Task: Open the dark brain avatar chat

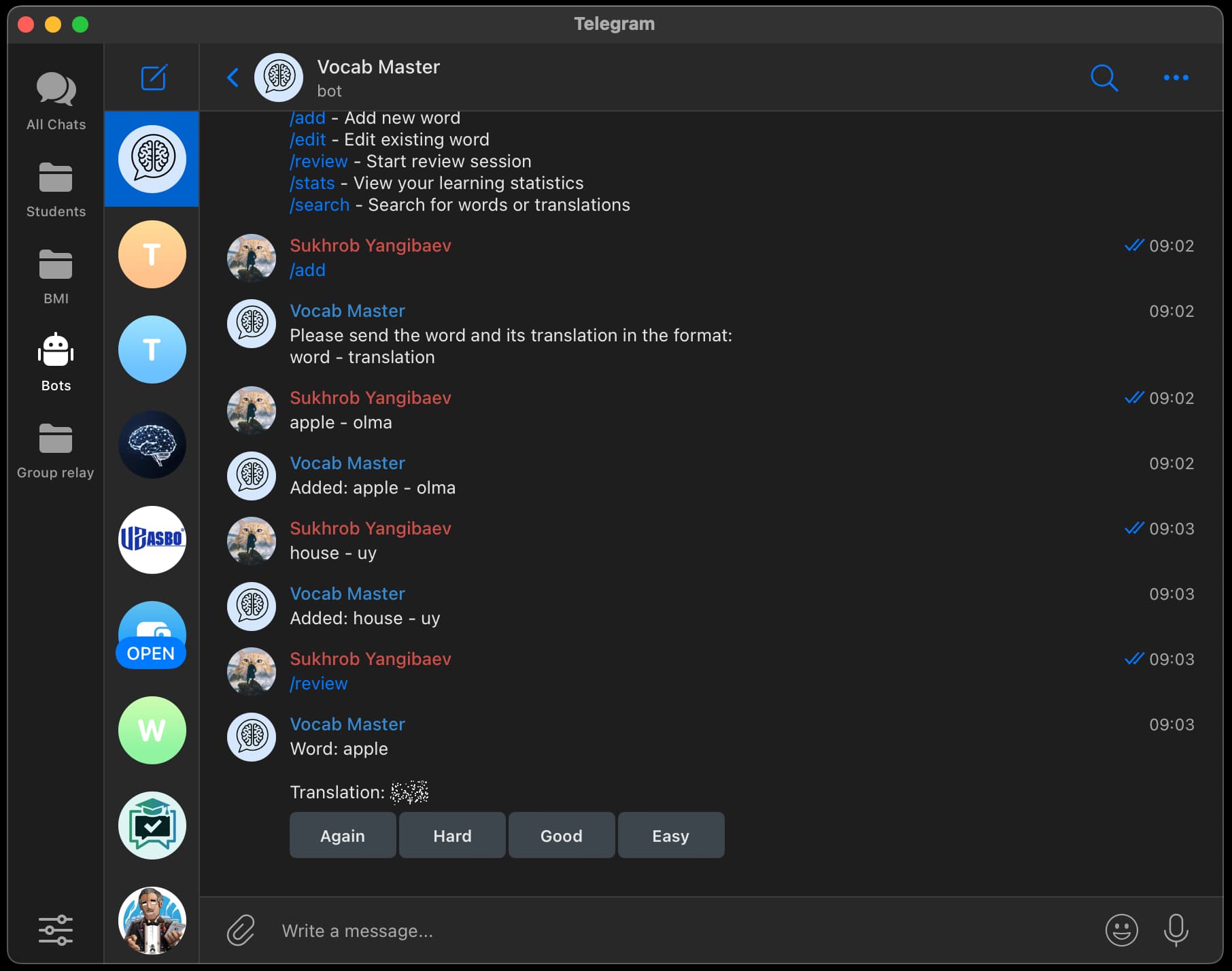Action: [152, 445]
